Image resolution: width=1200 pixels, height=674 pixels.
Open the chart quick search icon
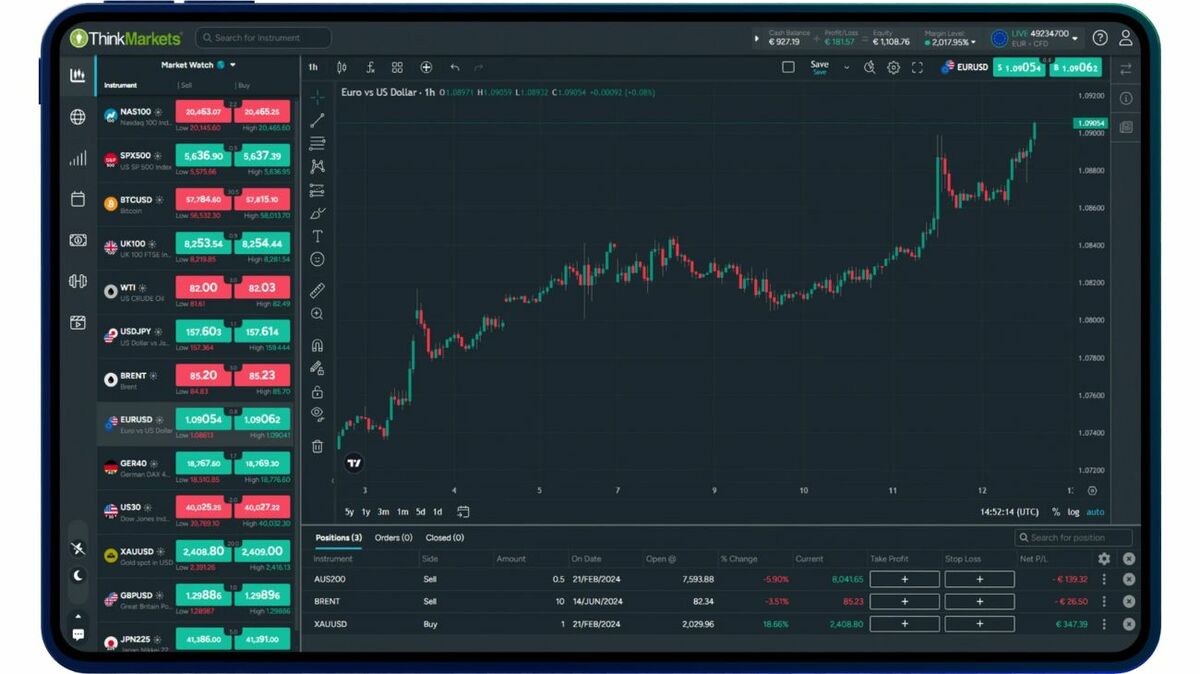click(x=869, y=67)
